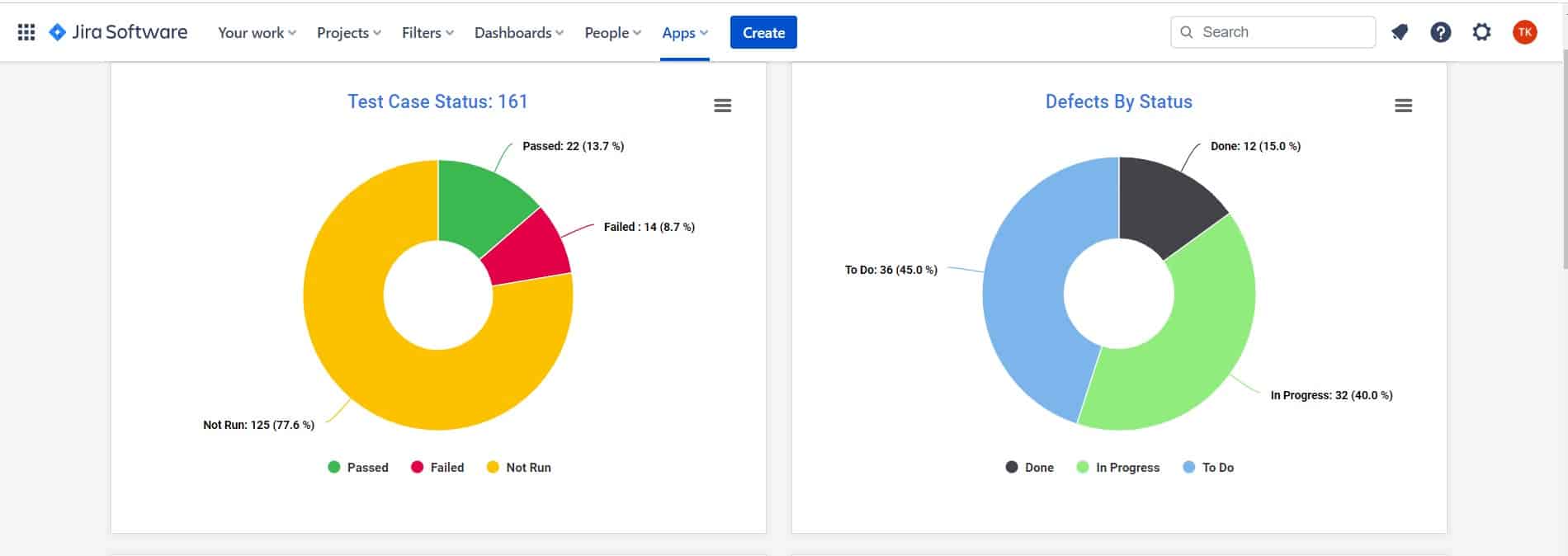1568x556 pixels.
Task: Toggle the Failed legend item
Action: tap(437, 467)
